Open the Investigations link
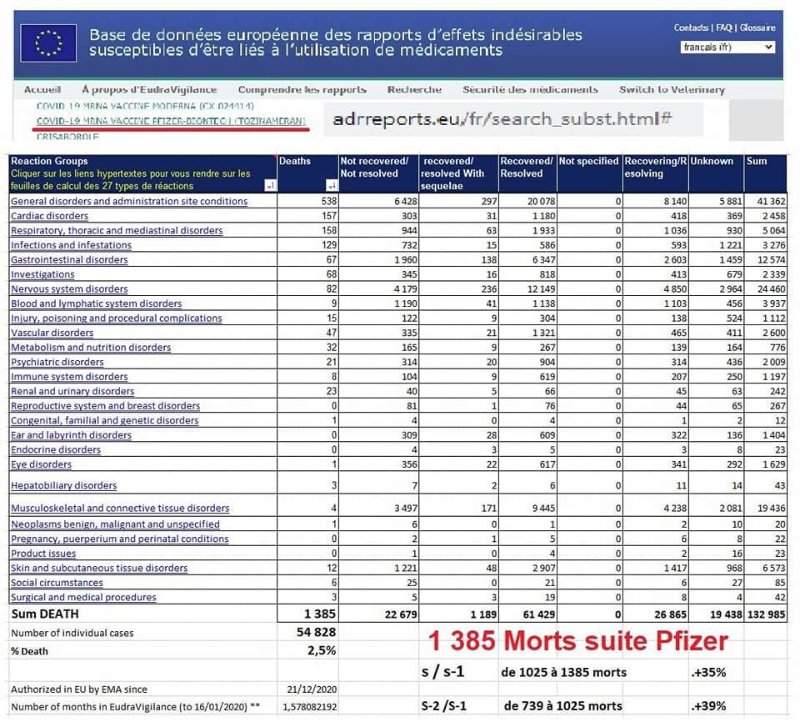800x727 pixels. tap(42, 274)
